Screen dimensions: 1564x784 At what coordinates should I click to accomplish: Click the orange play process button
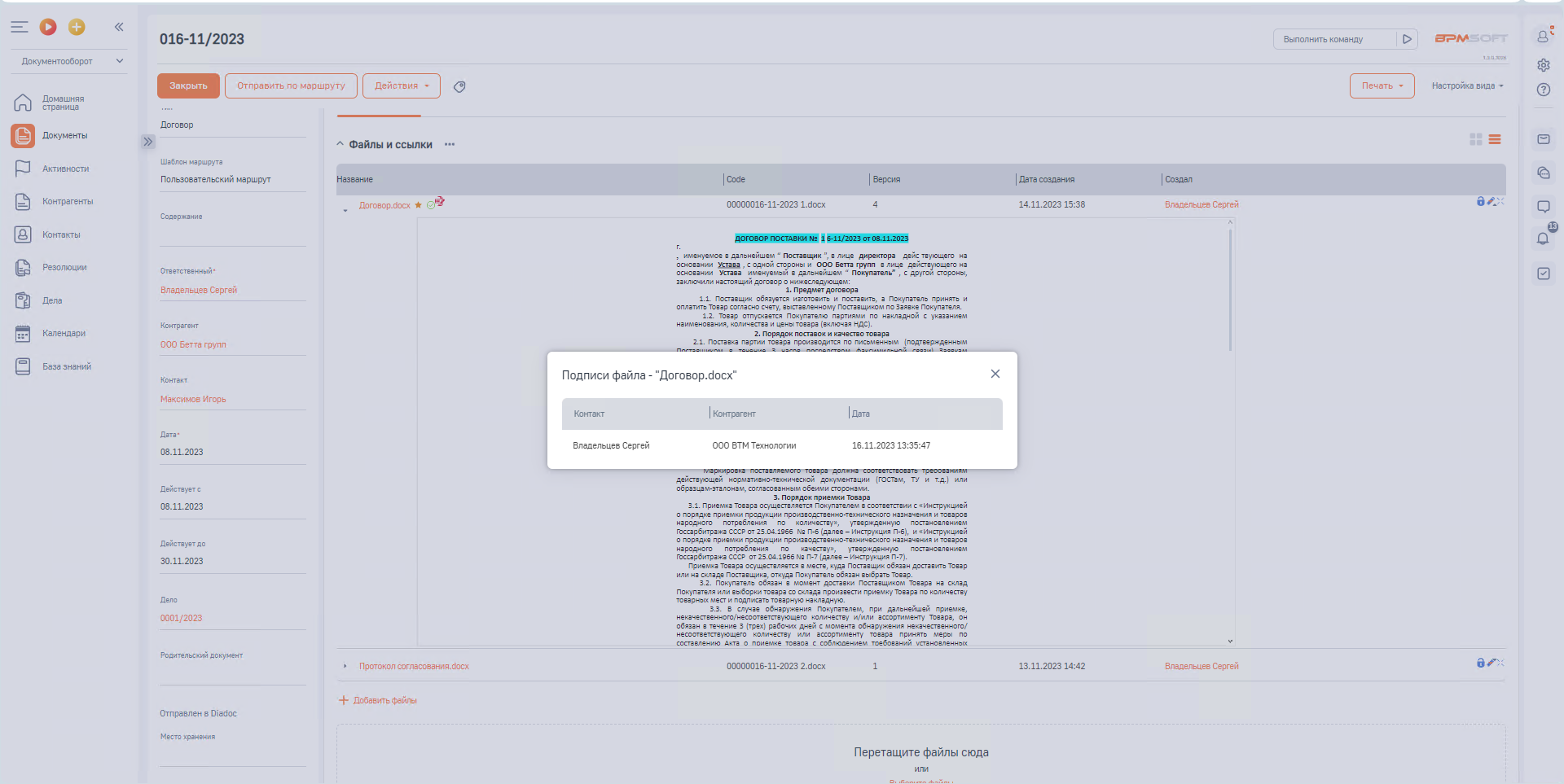pos(48,27)
